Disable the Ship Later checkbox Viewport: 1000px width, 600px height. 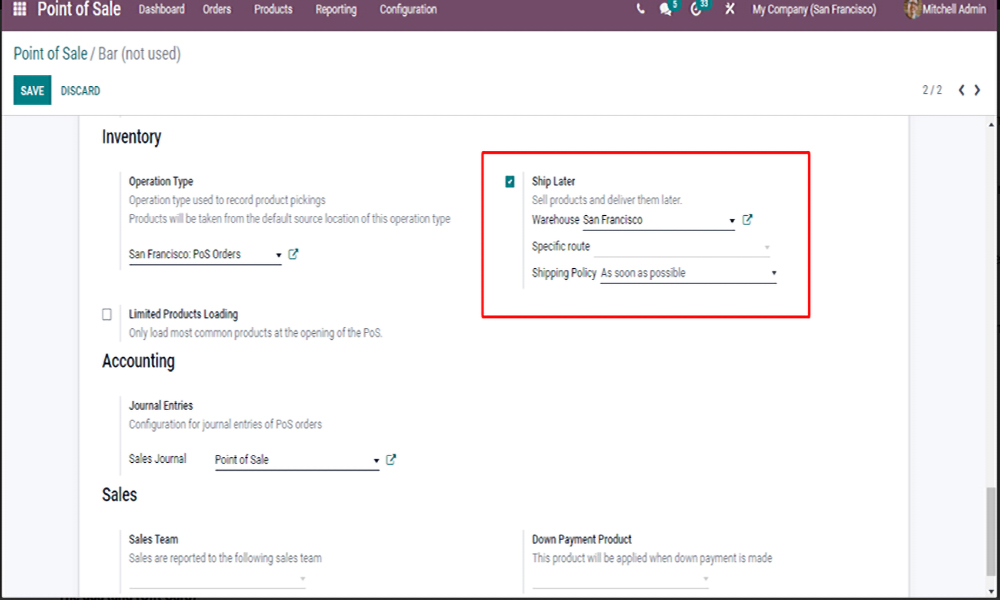pyautogui.click(x=510, y=181)
